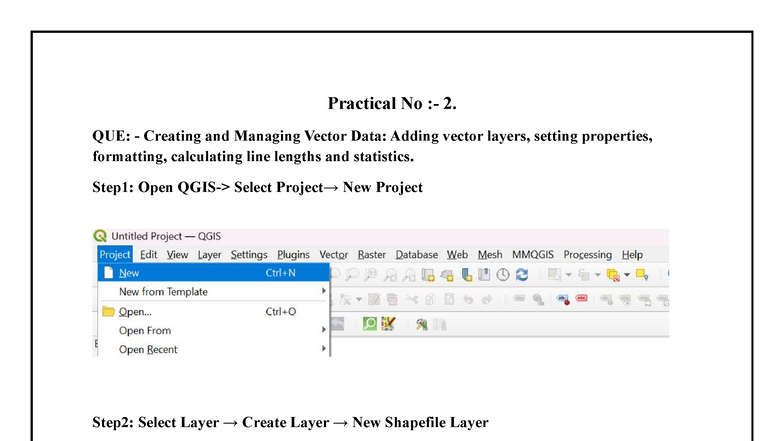Click the Select Features by Value icon
The width and height of the screenshot is (784, 441).
tap(584, 274)
